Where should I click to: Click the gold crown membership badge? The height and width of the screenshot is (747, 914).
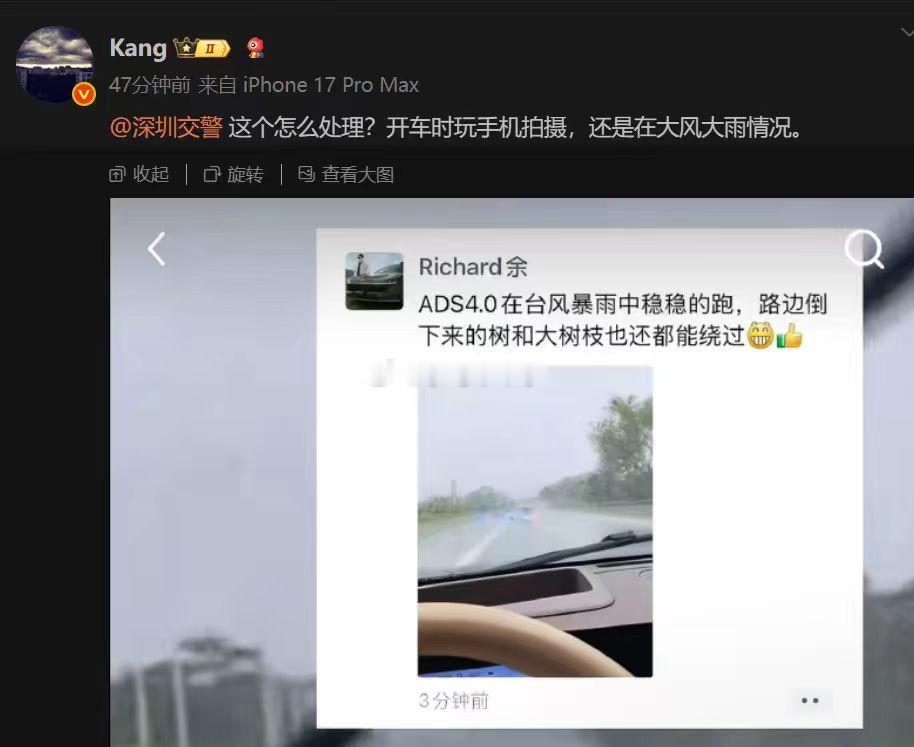202,48
